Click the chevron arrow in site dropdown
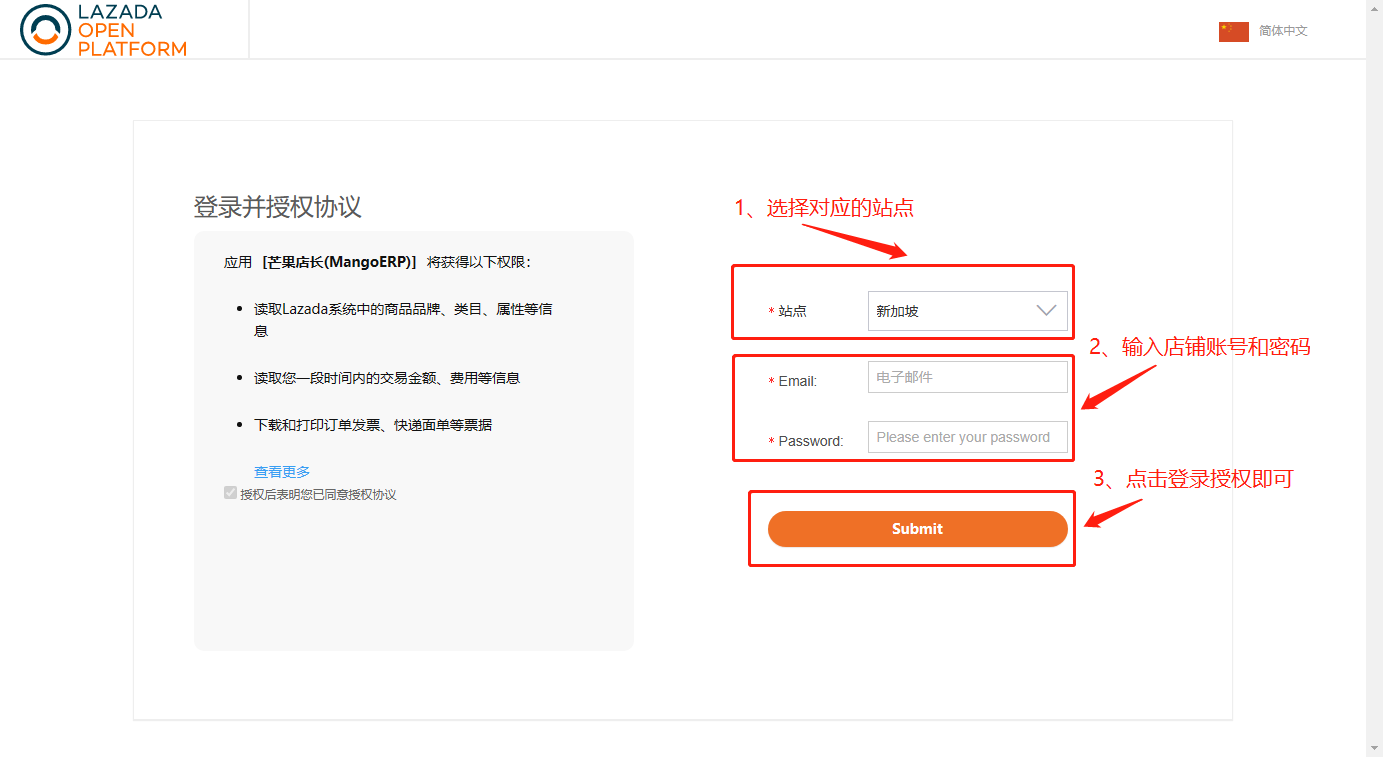This screenshot has height=757, width=1383. (x=1046, y=310)
